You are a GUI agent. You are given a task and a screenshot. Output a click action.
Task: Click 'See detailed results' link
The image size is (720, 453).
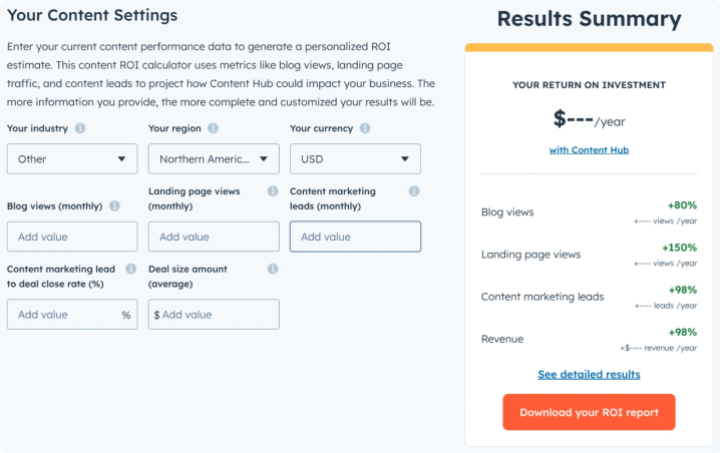pos(589,375)
